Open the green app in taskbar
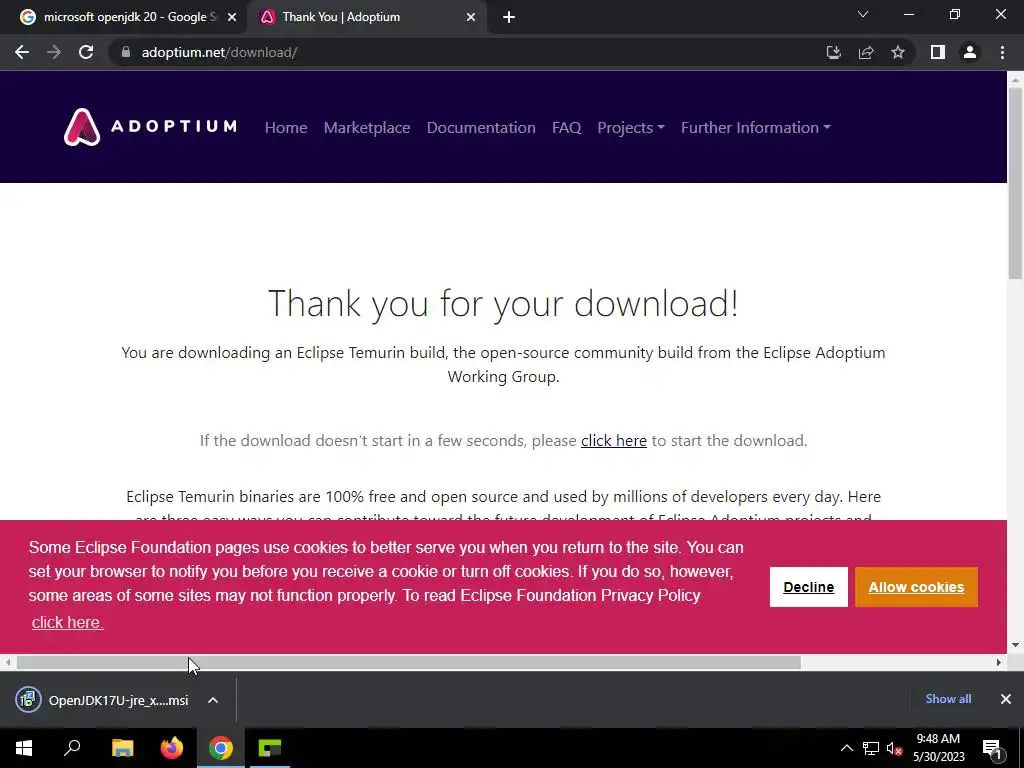 tap(270, 748)
